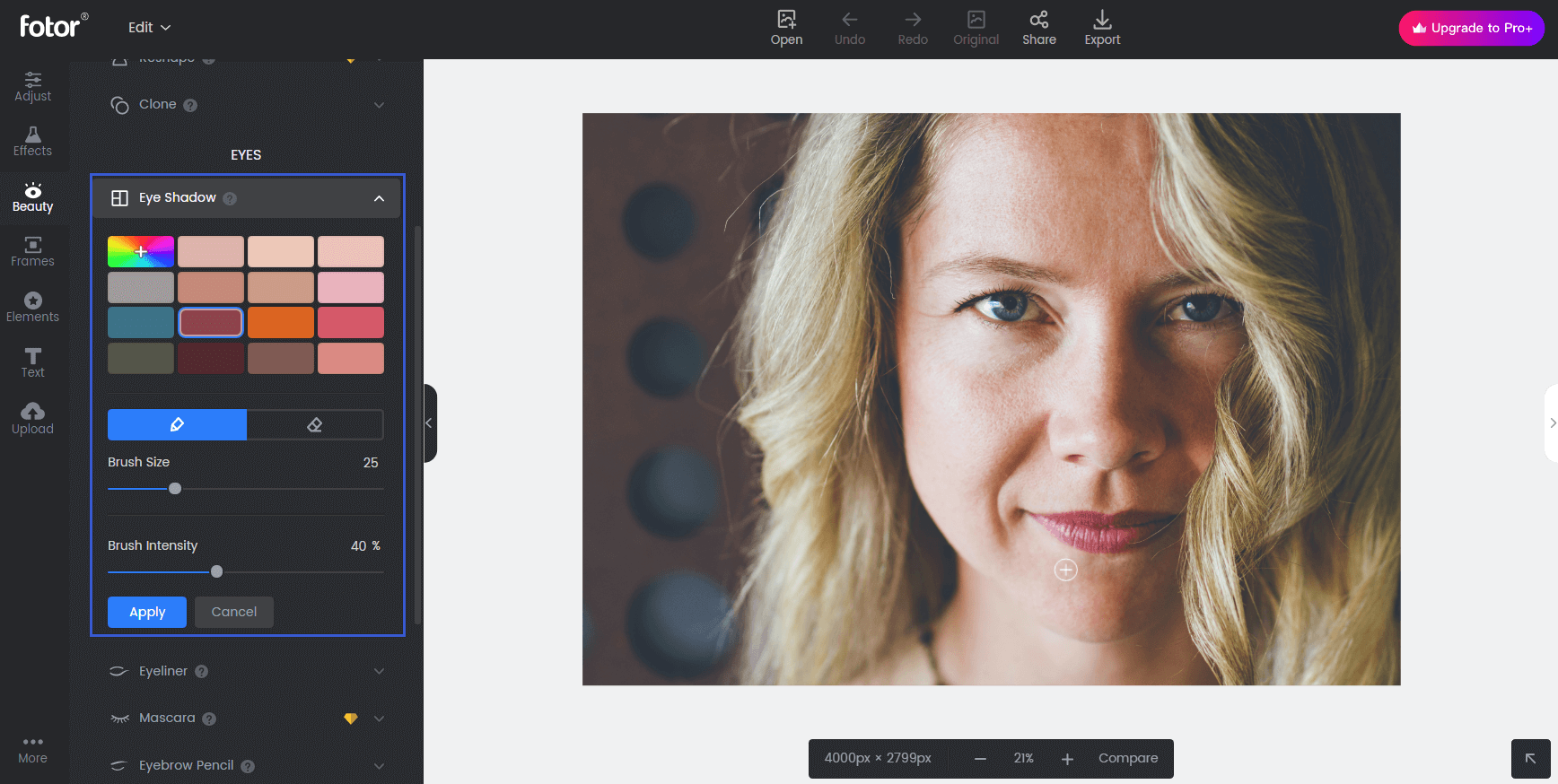The width and height of the screenshot is (1558, 784).
Task: Click the Mascara premium diamond icon
Action: click(x=351, y=719)
